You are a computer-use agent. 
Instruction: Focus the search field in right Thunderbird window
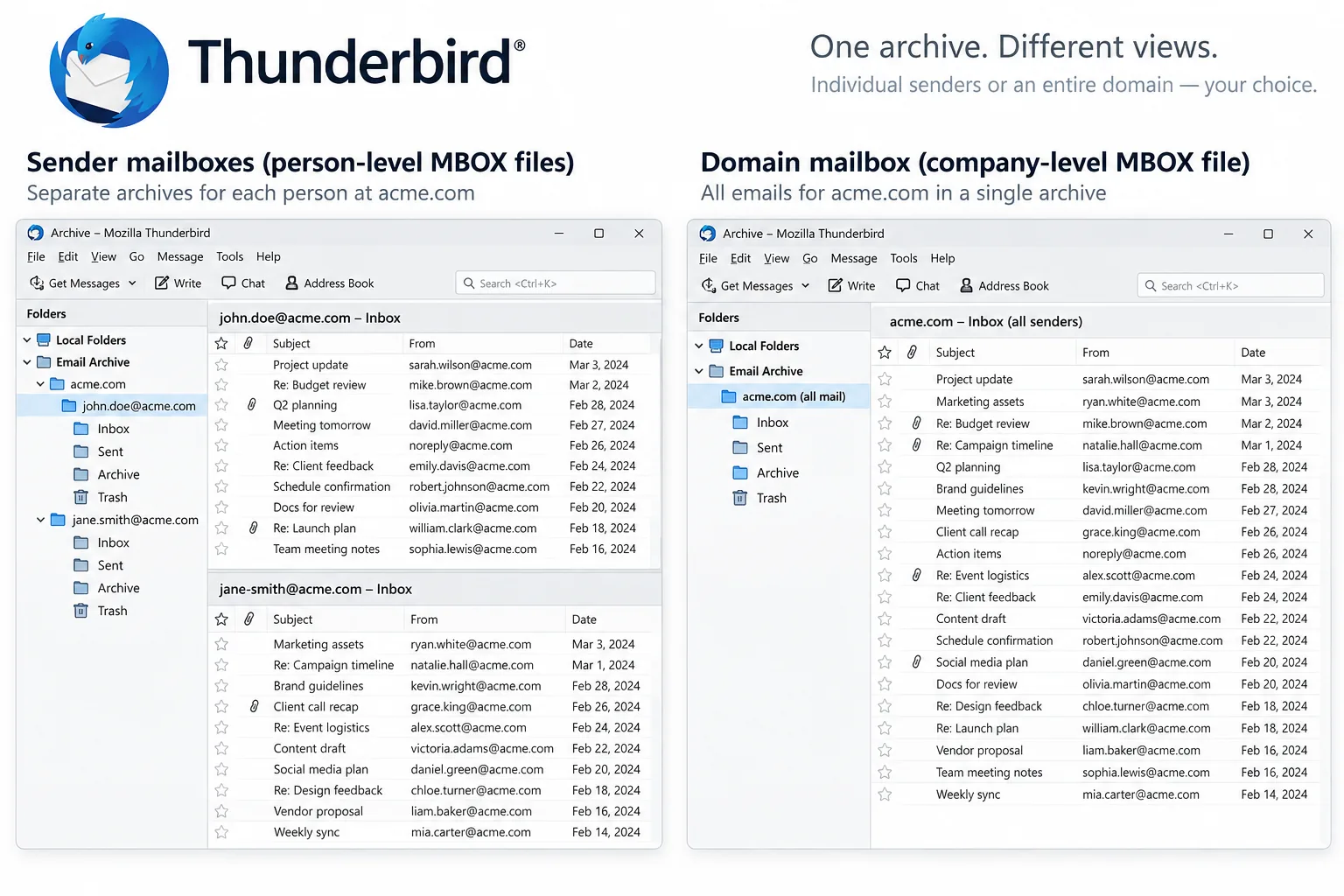pyautogui.click(x=1230, y=285)
